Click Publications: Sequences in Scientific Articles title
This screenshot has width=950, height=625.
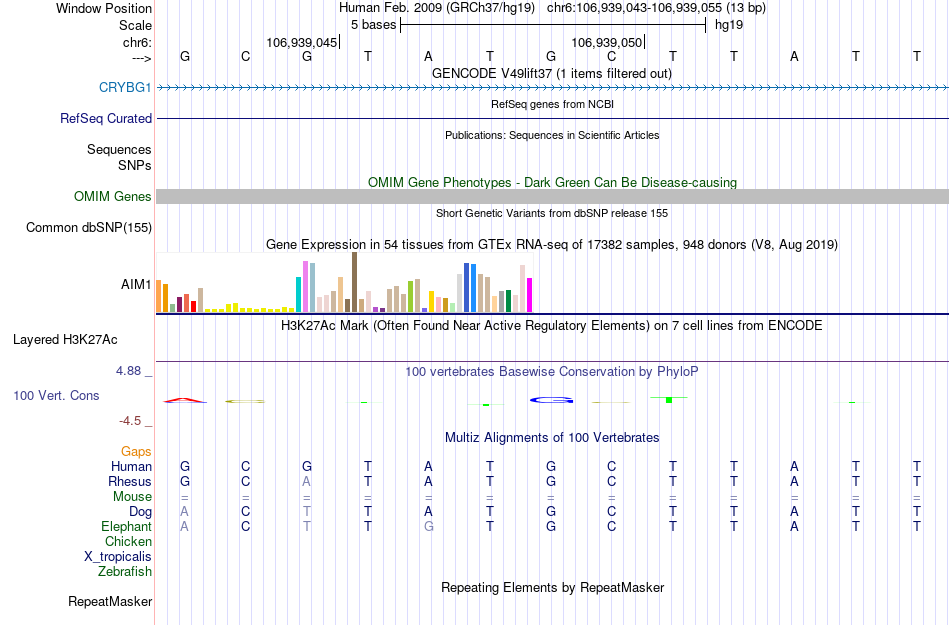point(552,135)
